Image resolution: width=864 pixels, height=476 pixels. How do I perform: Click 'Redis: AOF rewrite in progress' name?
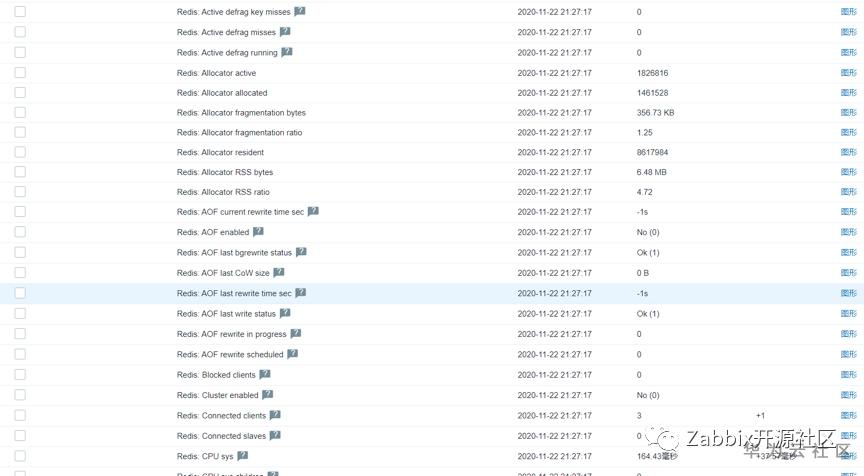click(231, 334)
